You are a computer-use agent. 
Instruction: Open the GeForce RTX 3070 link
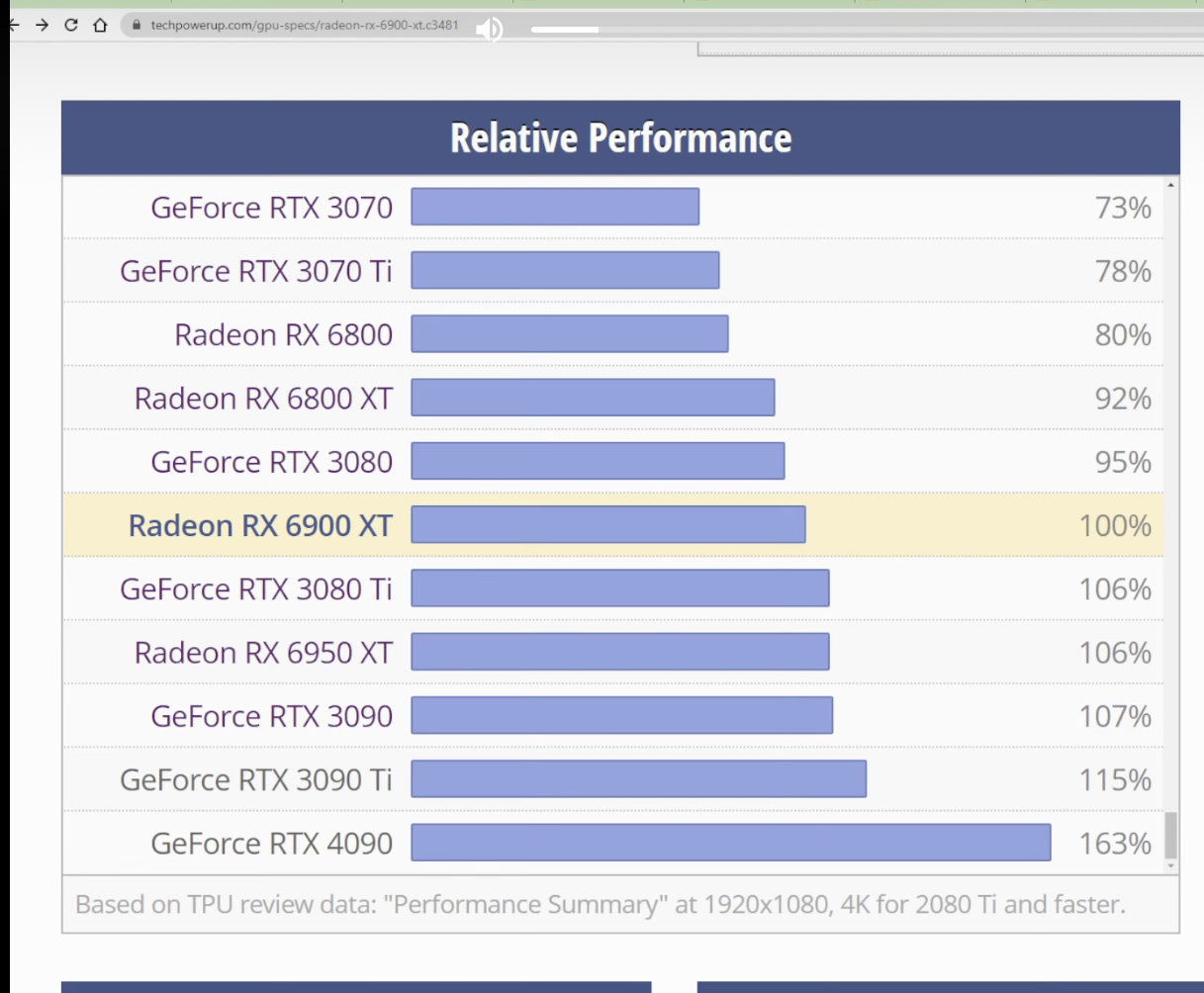pos(271,208)
